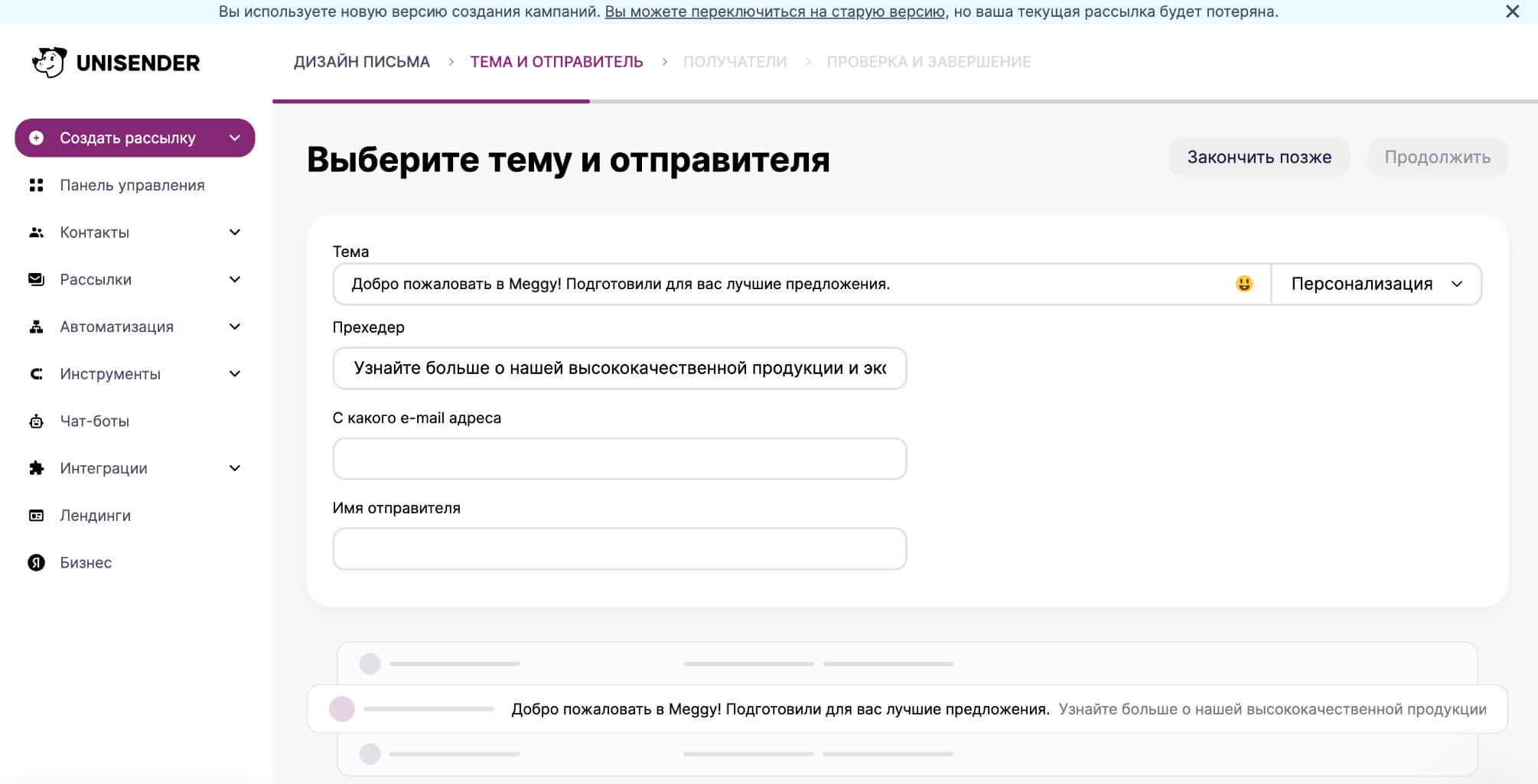Click the Продолжить button
The image size is (1538, 784).
tap(1437, 157)
